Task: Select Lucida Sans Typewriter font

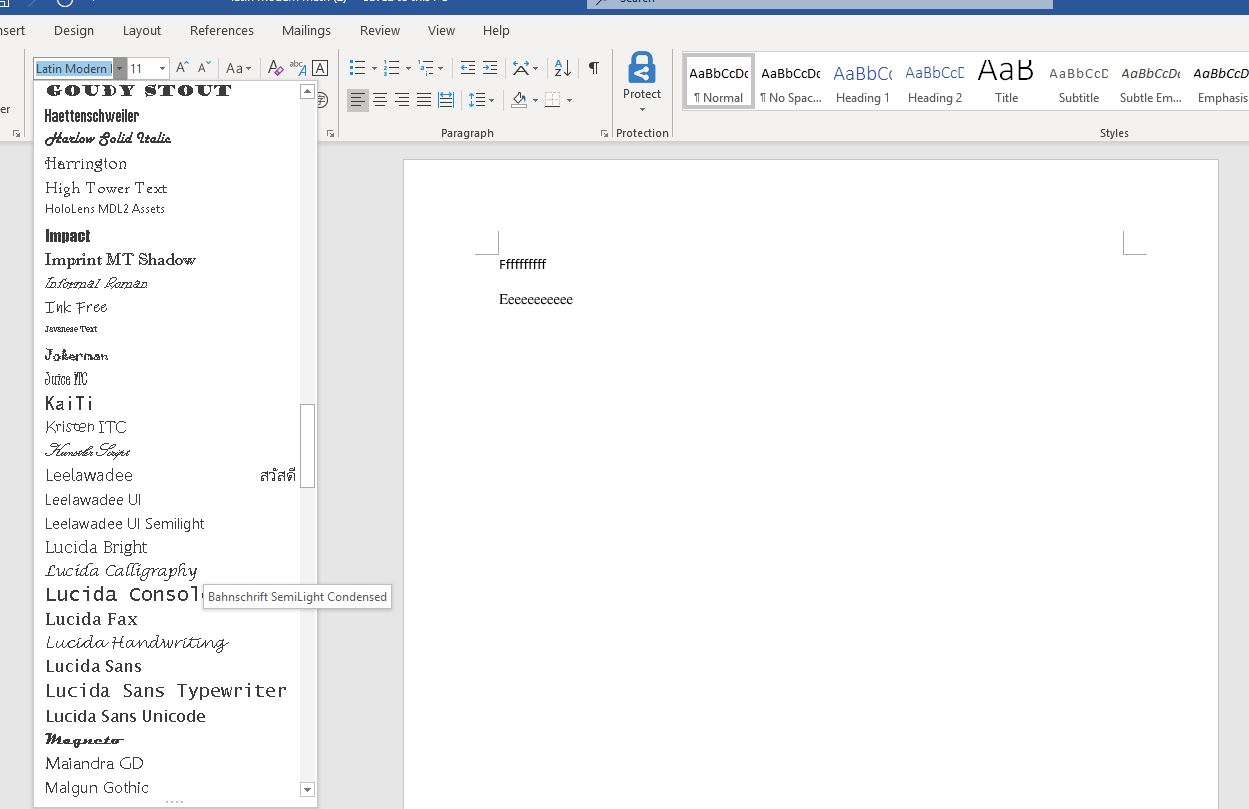Action: point(166,691)
